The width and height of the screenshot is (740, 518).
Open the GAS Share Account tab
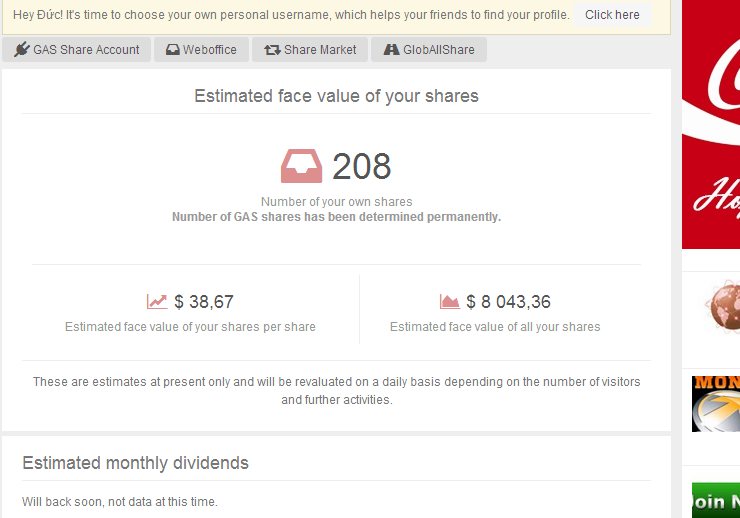tap(76, 50)
